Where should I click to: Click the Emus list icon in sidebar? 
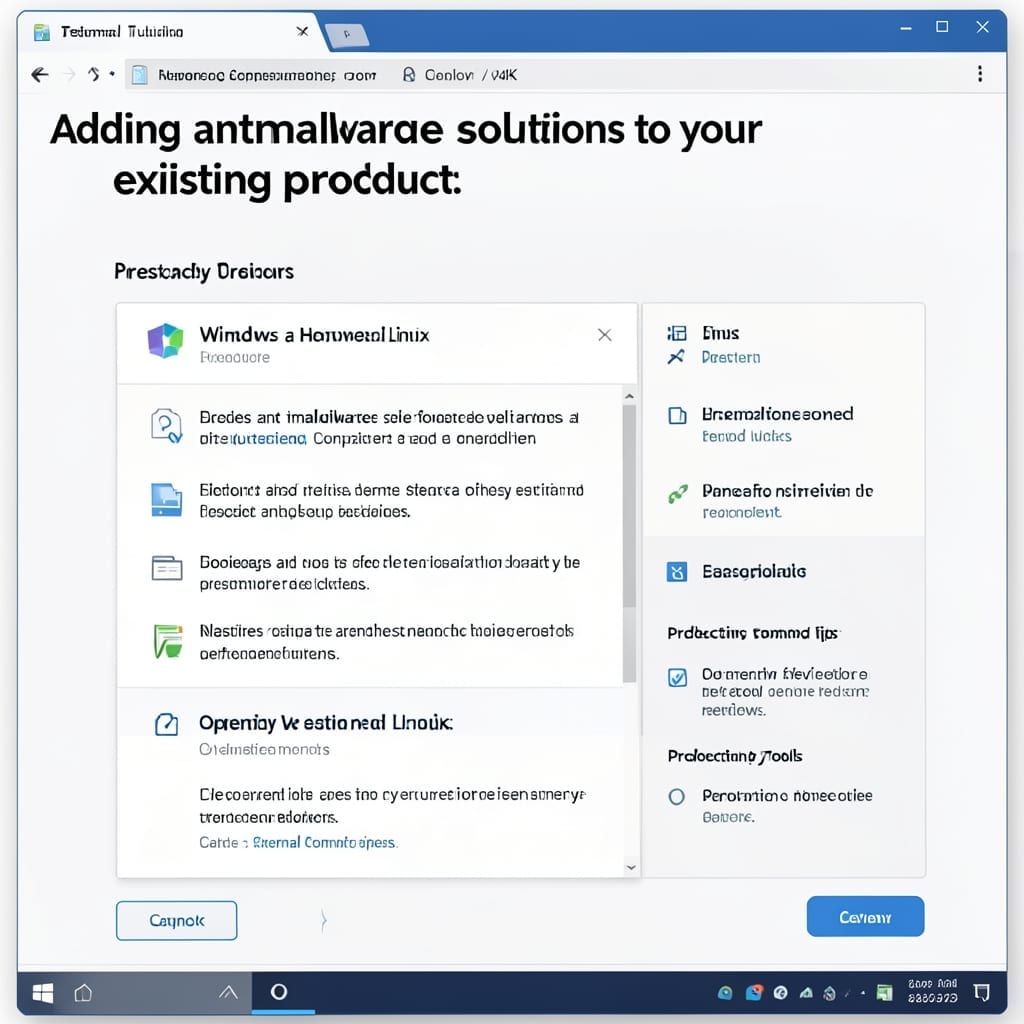(x=677, y=333)
